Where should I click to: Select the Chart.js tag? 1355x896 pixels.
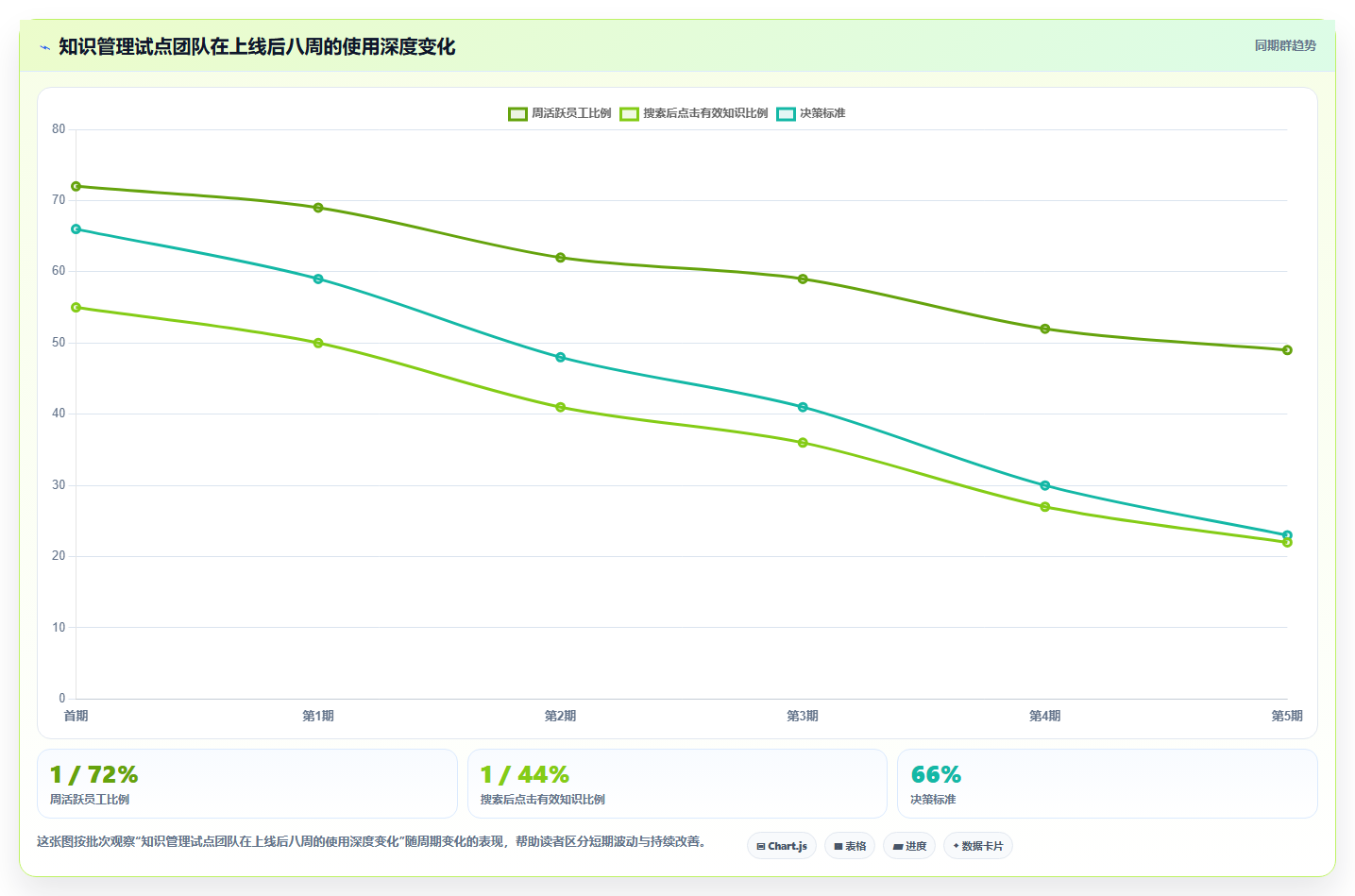coord(782,846)
